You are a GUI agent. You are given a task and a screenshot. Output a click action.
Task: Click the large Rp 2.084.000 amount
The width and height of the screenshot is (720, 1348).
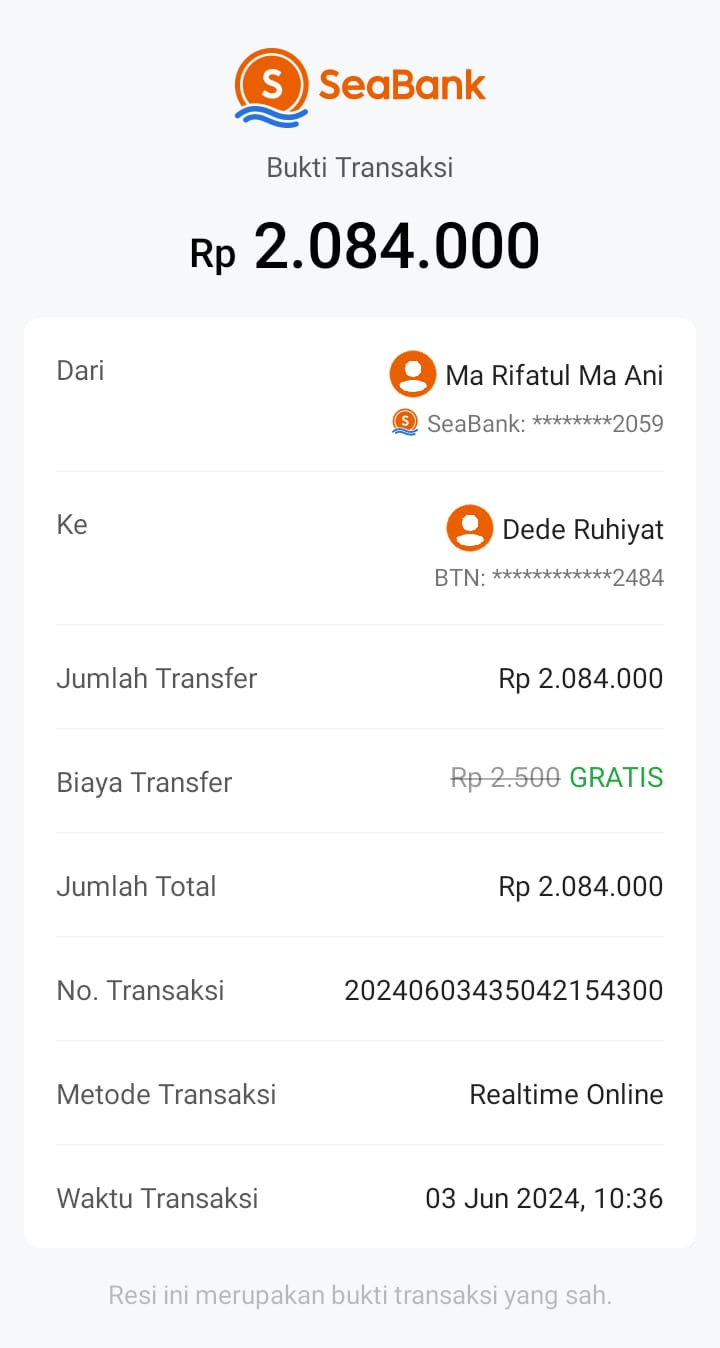tap(365, 247)
